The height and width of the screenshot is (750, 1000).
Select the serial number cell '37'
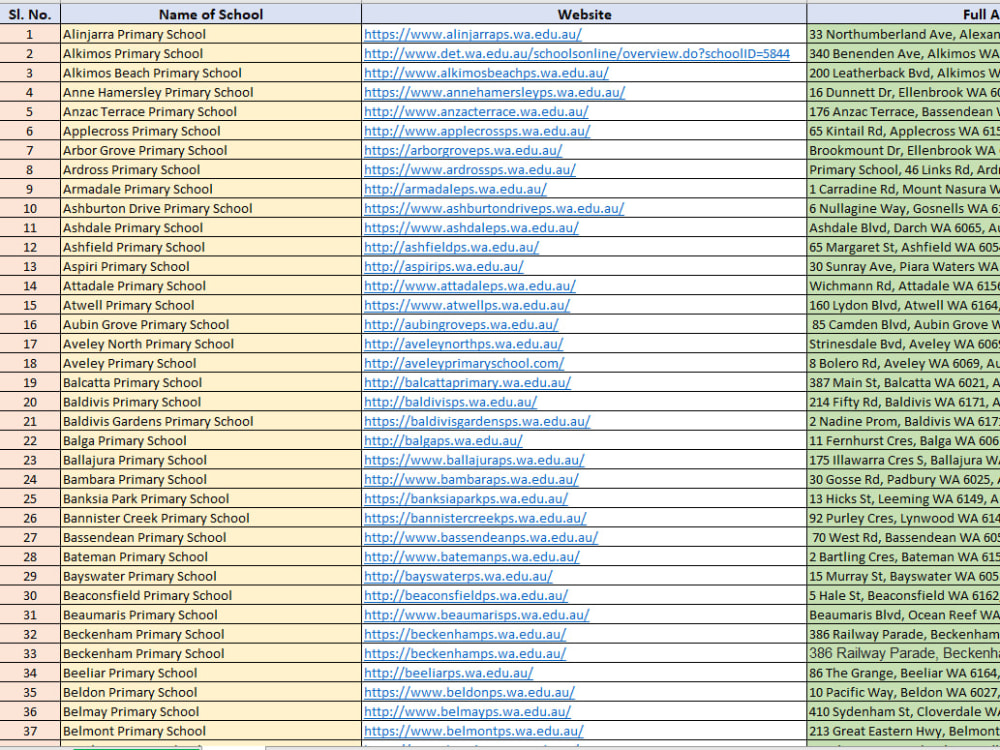(30, 731)
